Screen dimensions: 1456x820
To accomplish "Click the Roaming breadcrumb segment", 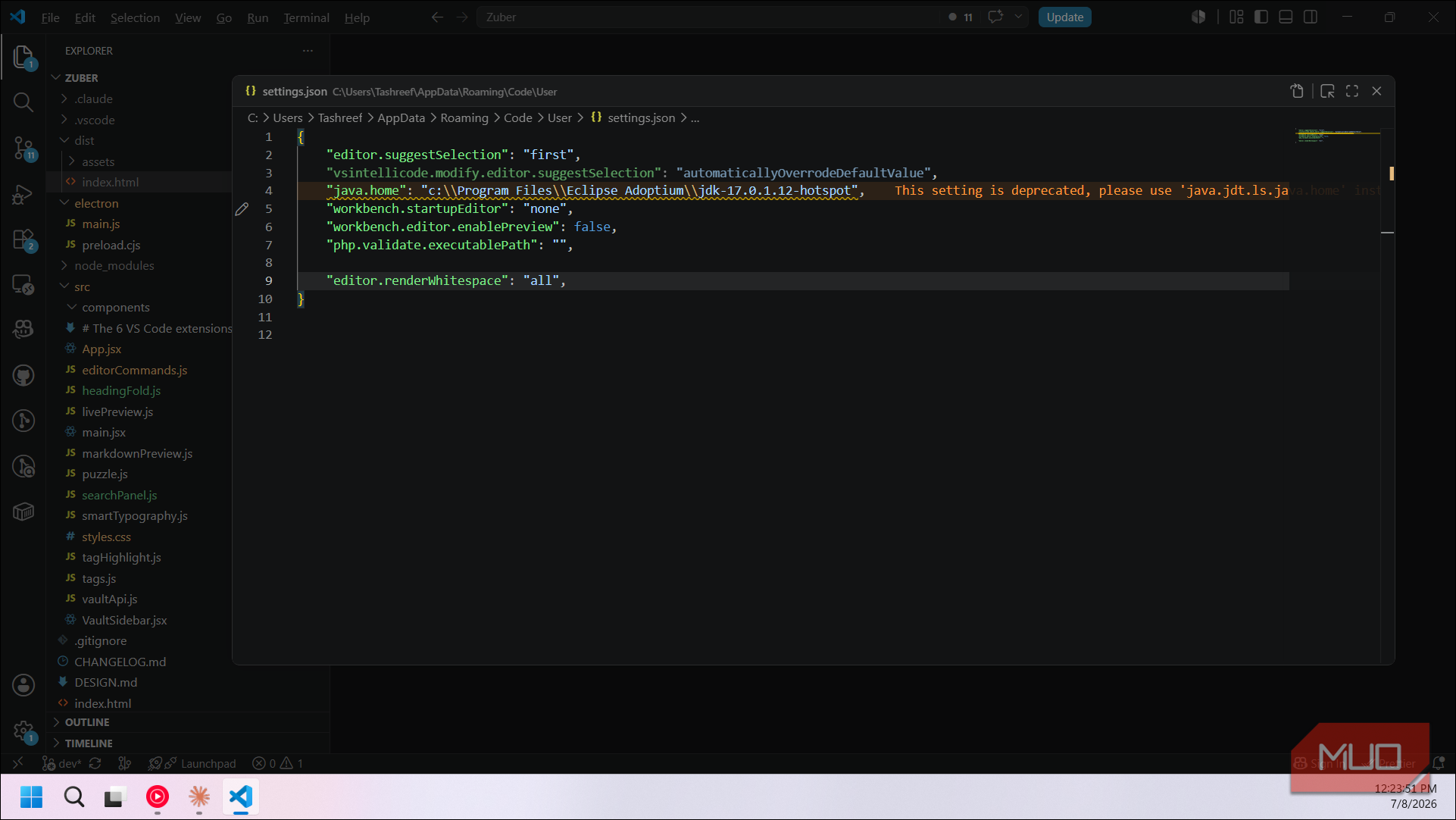I will (x=464, y=117).
